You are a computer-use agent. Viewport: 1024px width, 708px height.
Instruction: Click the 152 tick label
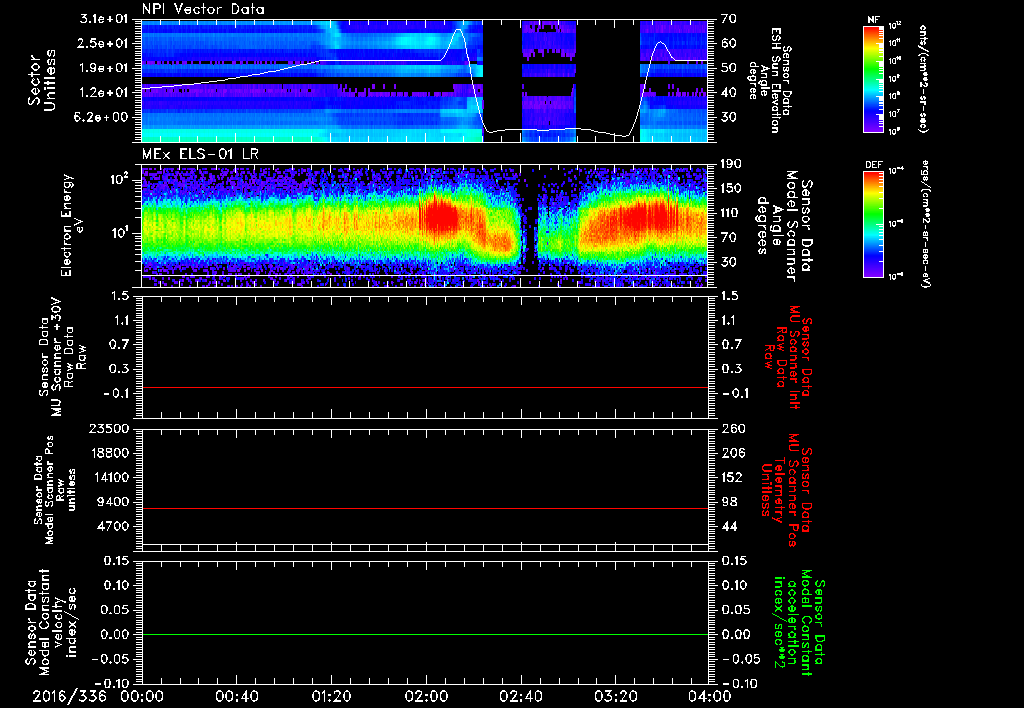[731, 477]
